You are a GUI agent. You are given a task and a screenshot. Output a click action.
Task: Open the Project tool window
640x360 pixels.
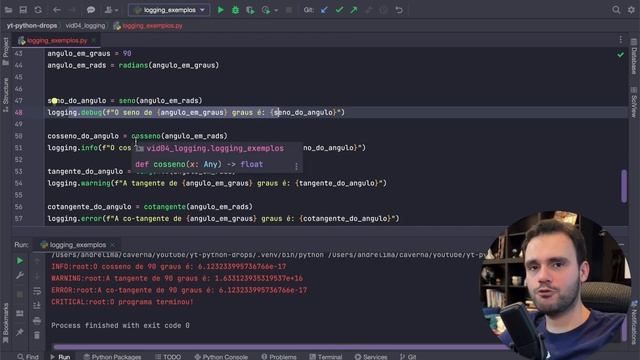click(5, 51)
